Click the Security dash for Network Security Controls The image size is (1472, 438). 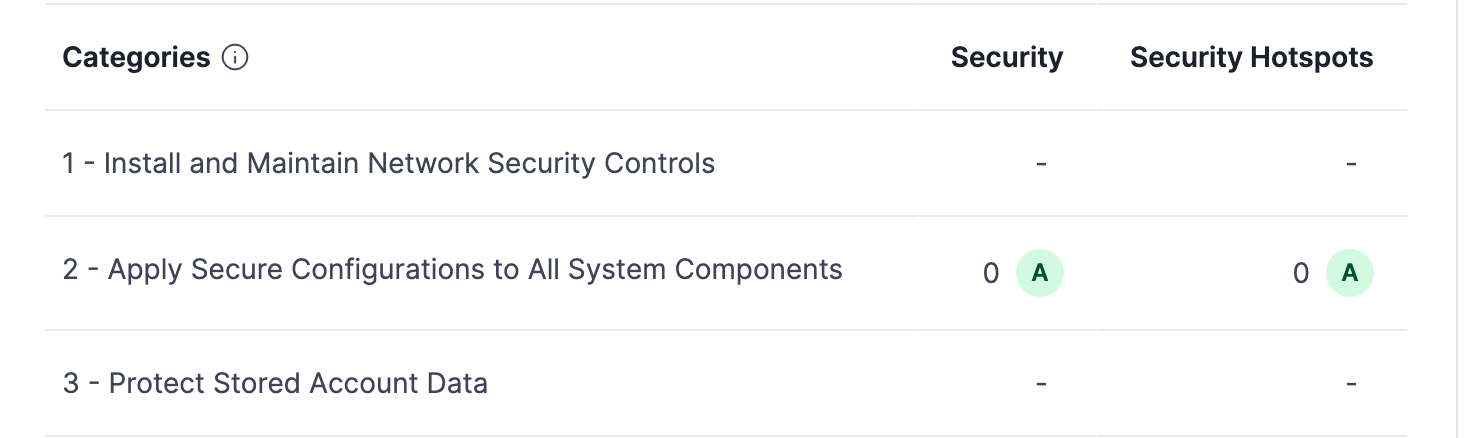[x=1041, y=163]
